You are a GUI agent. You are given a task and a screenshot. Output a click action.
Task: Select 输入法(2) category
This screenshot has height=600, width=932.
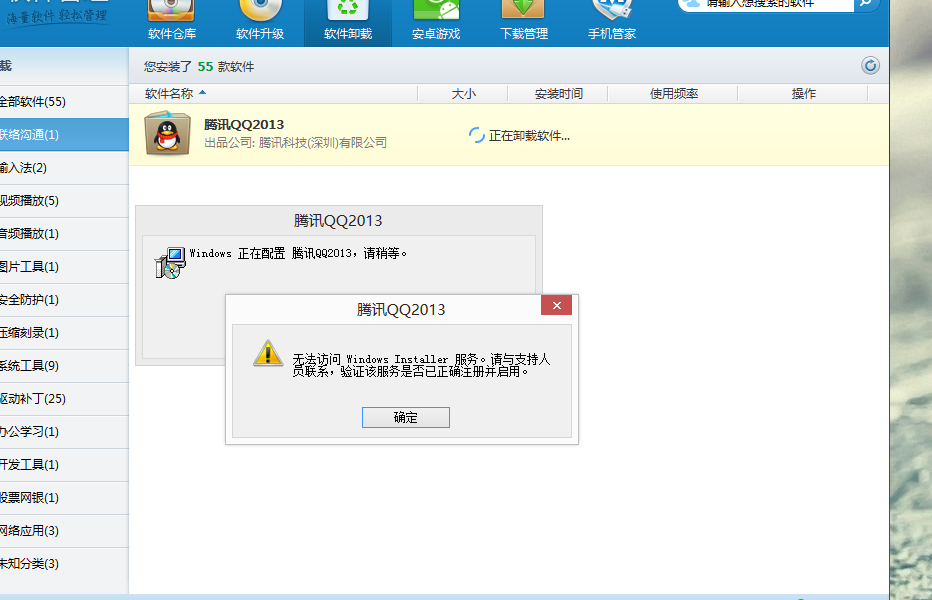[64, 168]
